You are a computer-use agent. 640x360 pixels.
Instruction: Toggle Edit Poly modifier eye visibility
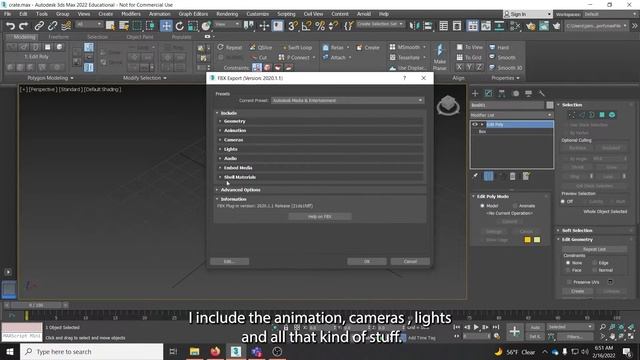tap(475, 124)
